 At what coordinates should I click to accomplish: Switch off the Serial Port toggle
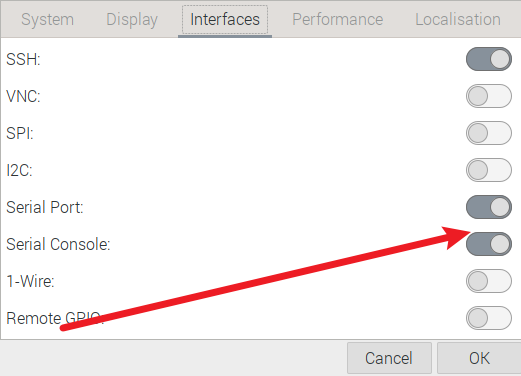(x=489, y=207)
